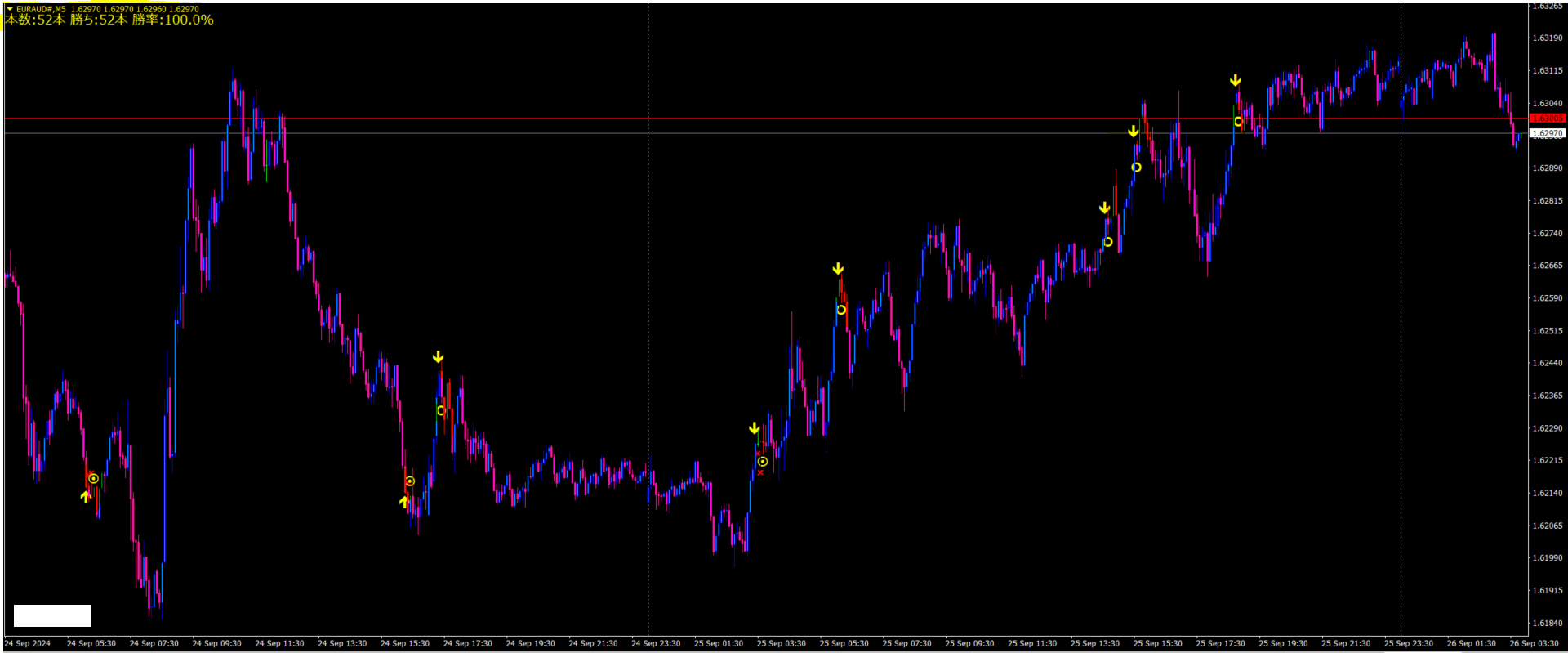Select the yellow up arrow near 24 Sep 15:30
Image resolution: width=1568 pixels, height=653 pixels.
403,502
